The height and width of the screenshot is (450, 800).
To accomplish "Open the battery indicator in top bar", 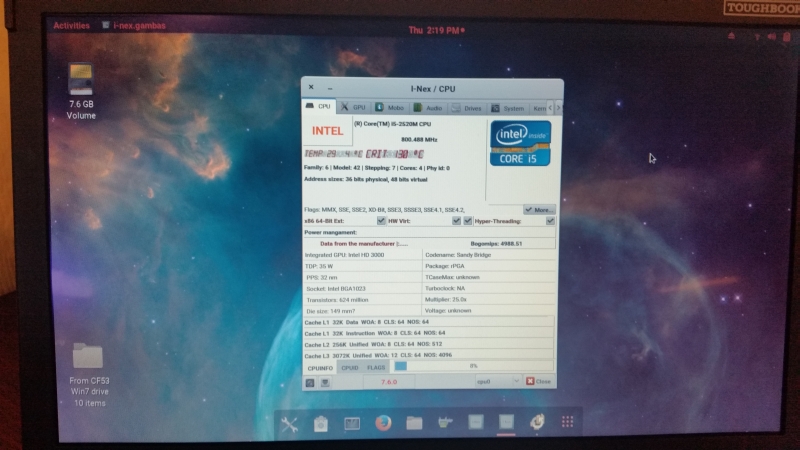I will point(787,37).
